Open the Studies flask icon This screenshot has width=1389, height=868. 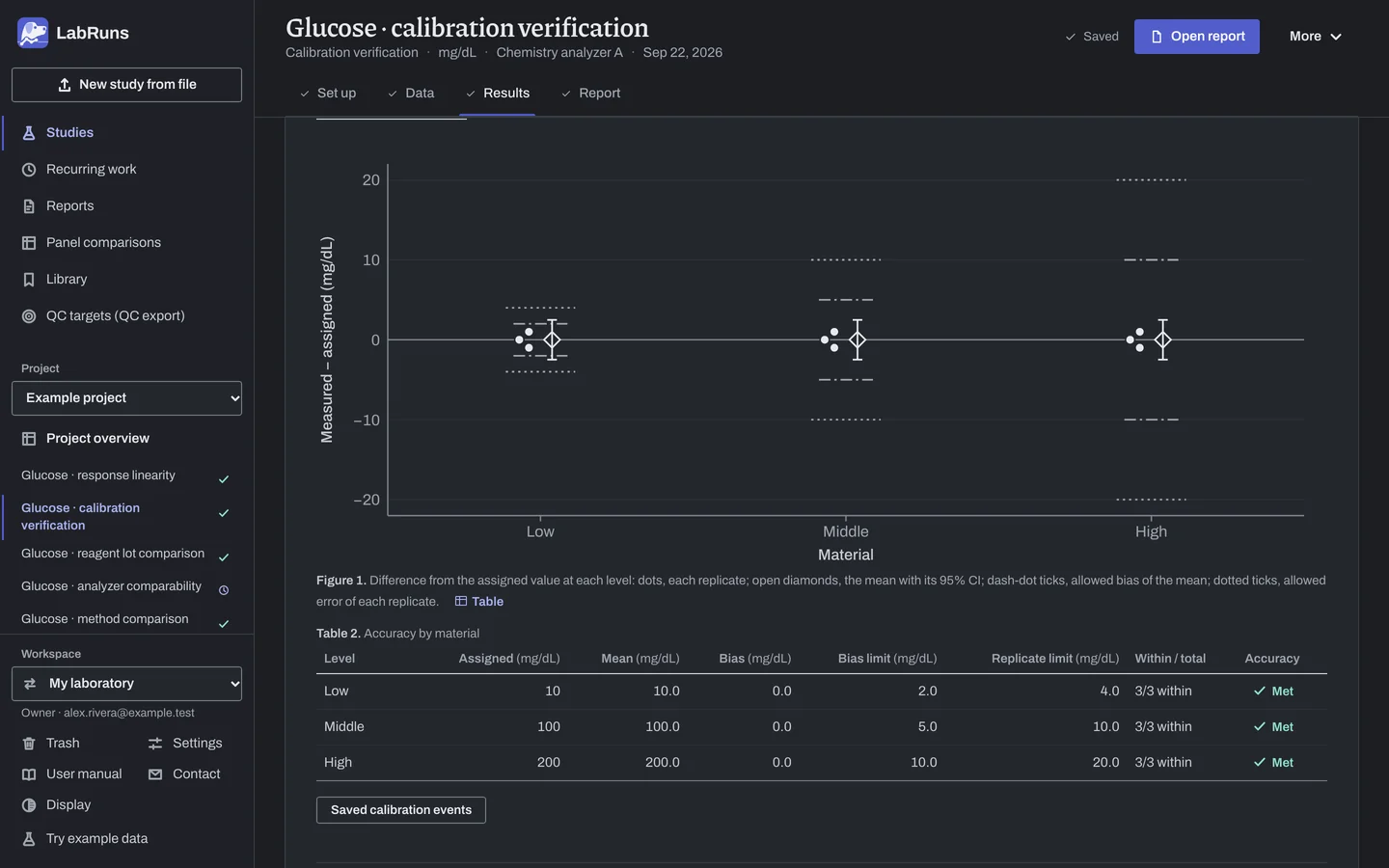pyautogui.click(x=29, y=133)
